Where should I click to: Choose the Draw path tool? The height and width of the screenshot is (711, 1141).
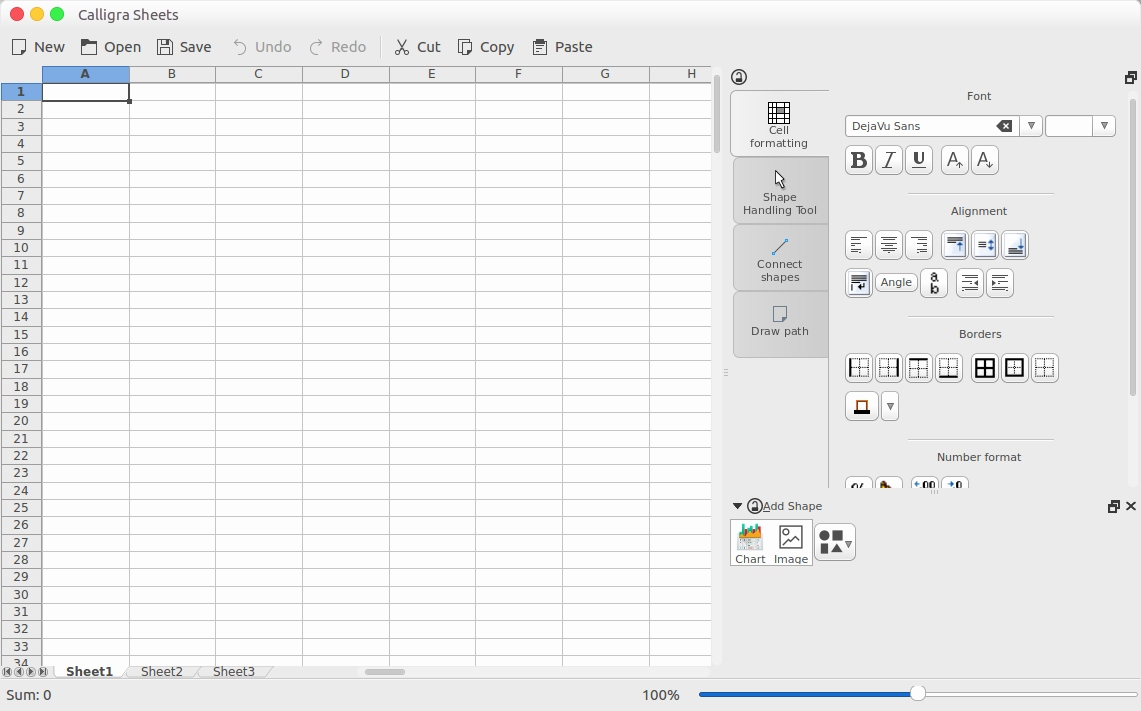pyautogui.click(x=779, y=324)
